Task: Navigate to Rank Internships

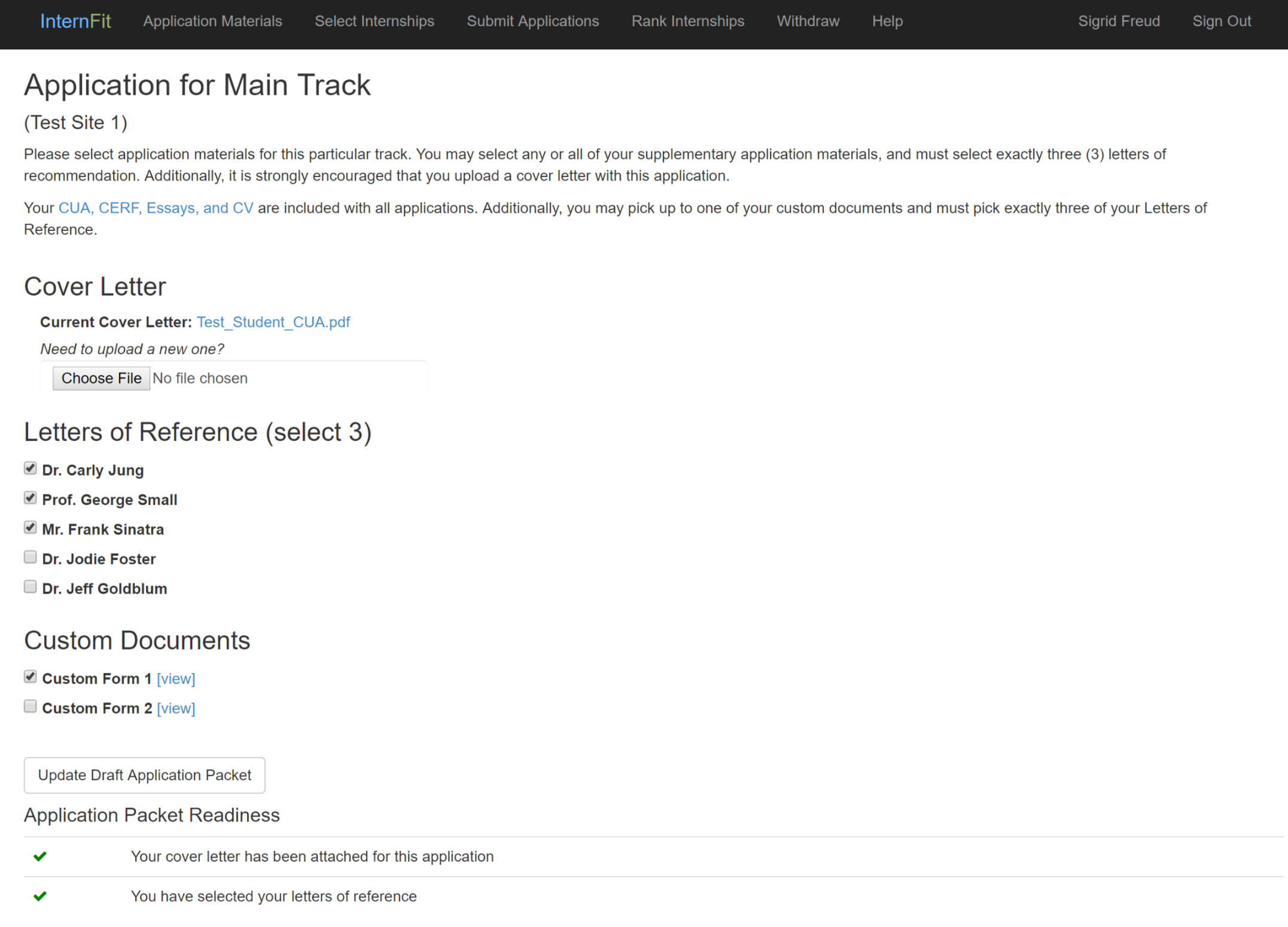Action: click(x=688, y=22)
